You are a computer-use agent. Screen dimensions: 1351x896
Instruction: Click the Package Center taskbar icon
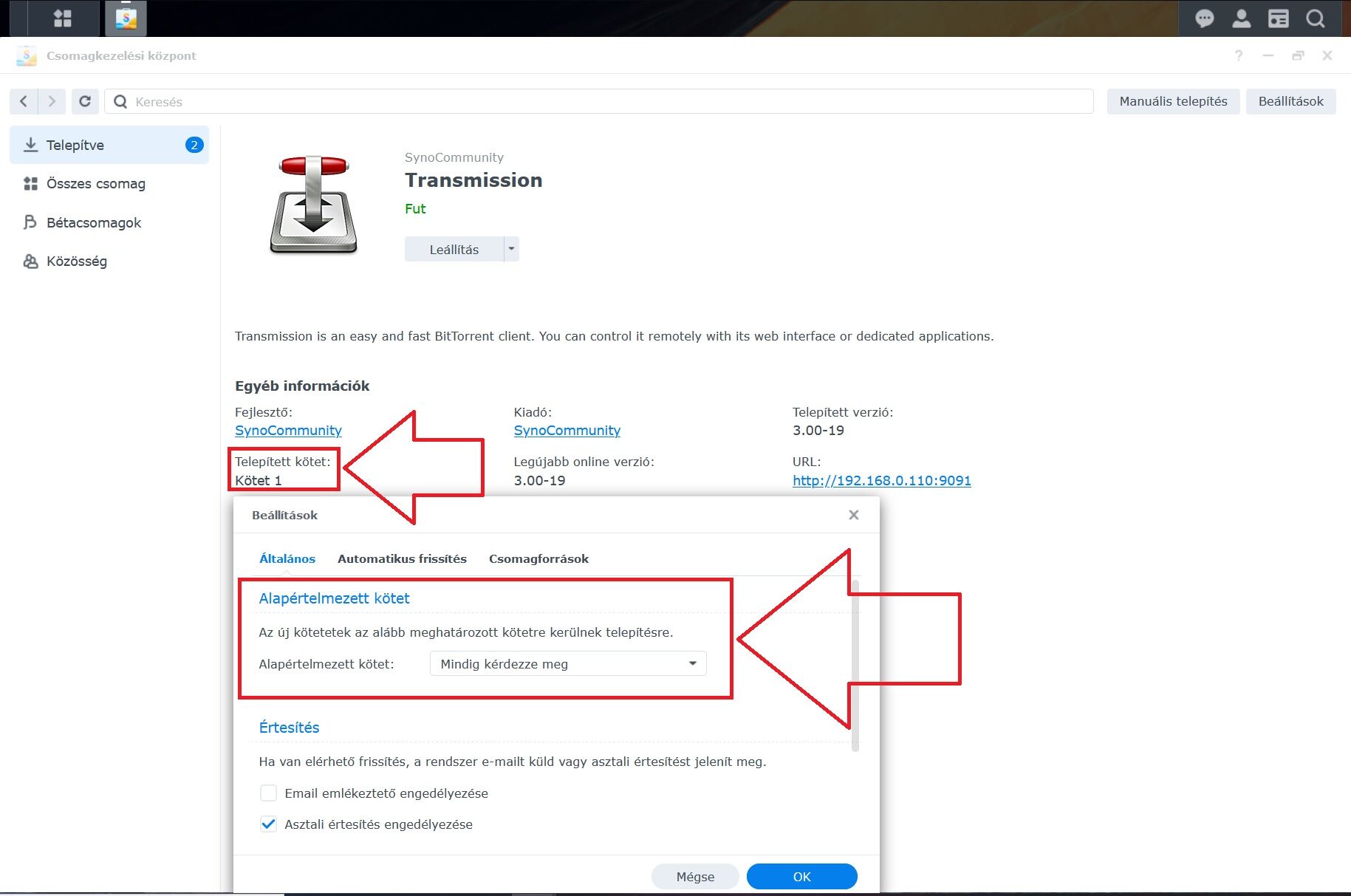[x=126, y=18]
